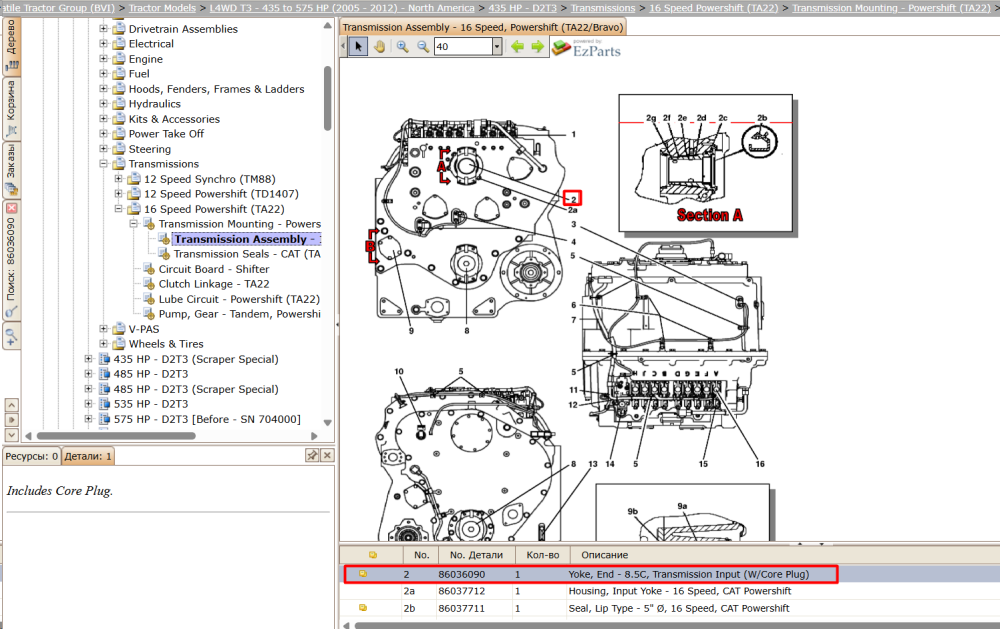This screenshot has height=629, width=1000.
Task: Select Power Take Off folder
Action: [166, 133]
